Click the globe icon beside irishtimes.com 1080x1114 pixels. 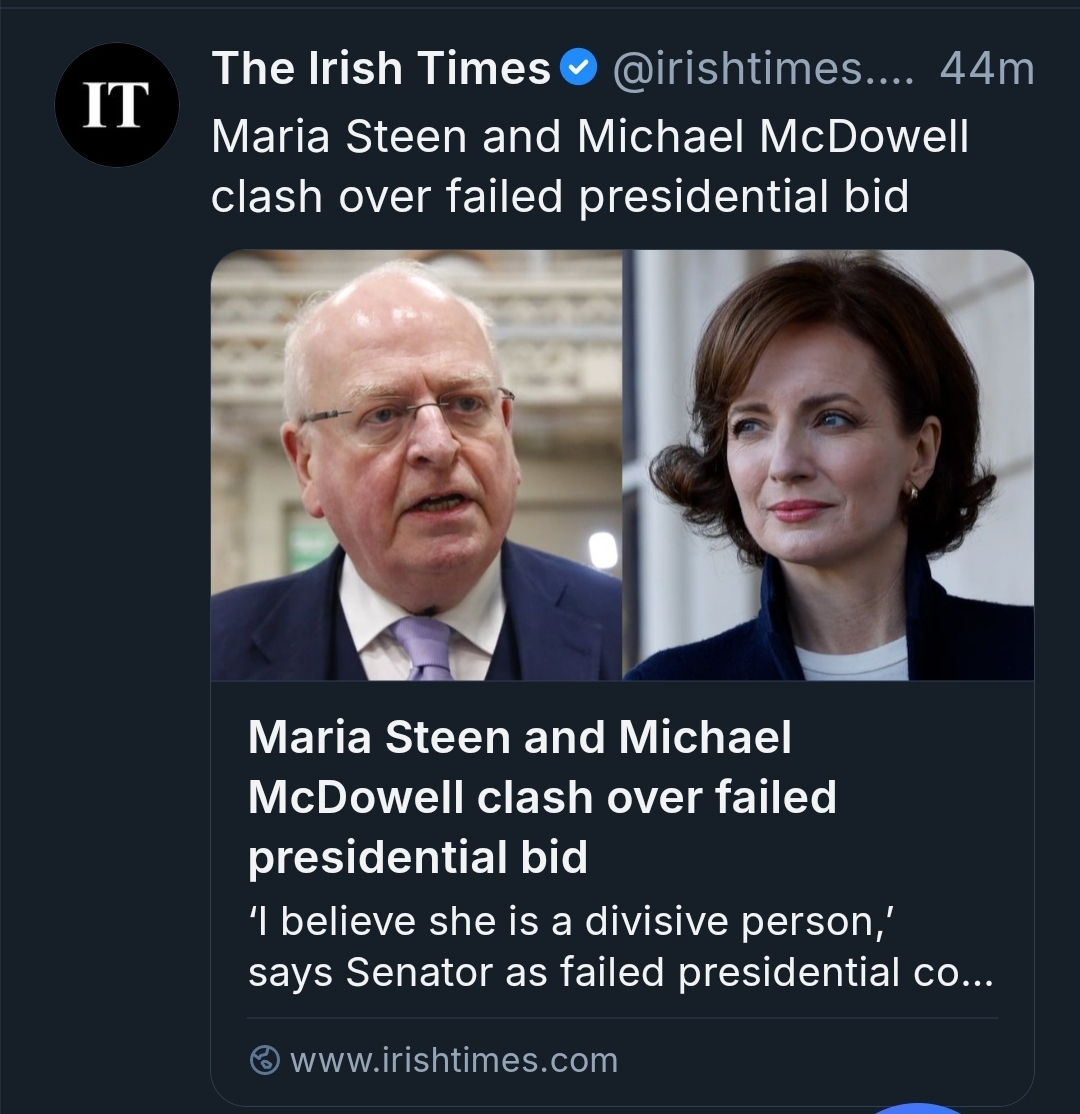[264, 1060]
